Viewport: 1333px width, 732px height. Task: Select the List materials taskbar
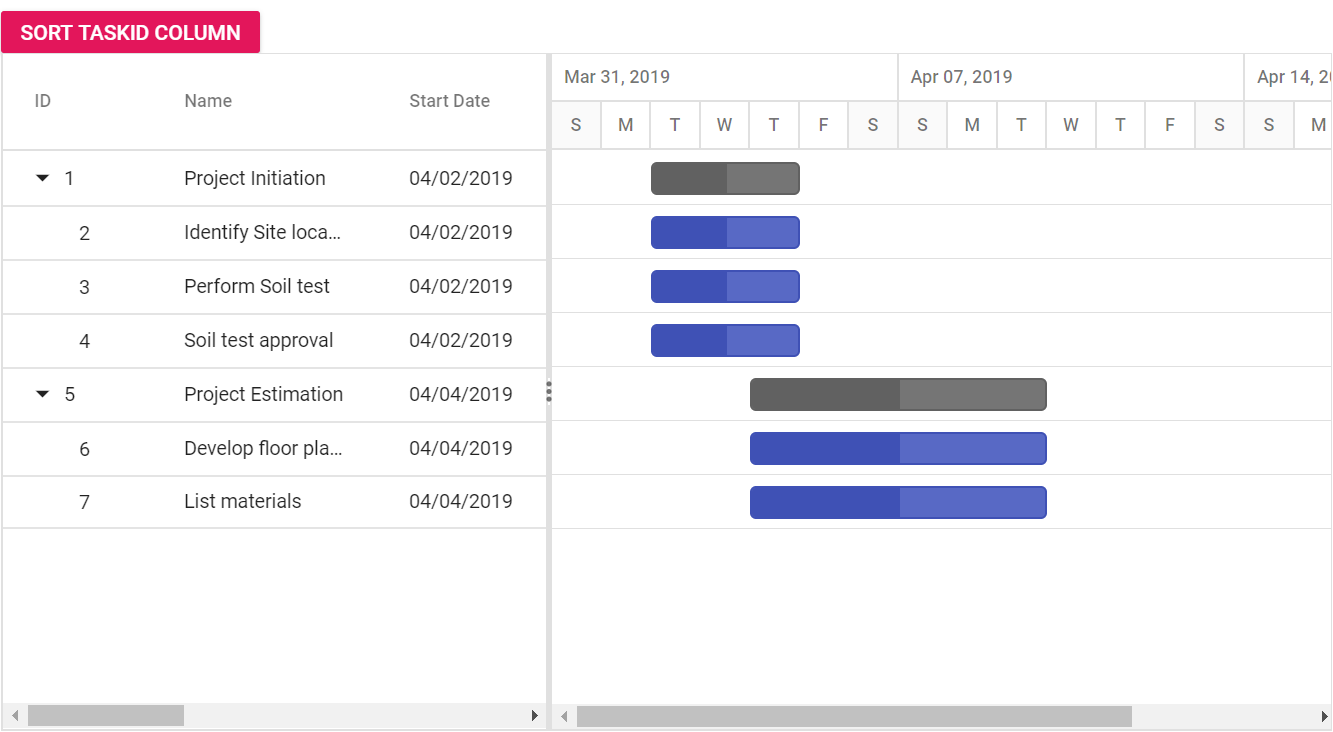pos(898,502)
